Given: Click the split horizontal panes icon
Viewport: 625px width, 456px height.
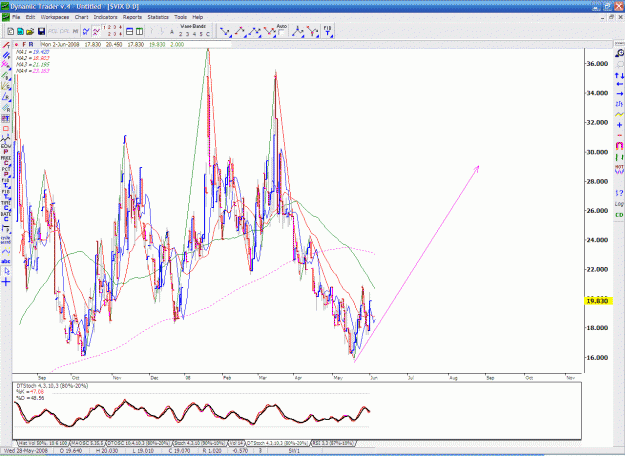Looking at the screenshot, I should point(130,31).
